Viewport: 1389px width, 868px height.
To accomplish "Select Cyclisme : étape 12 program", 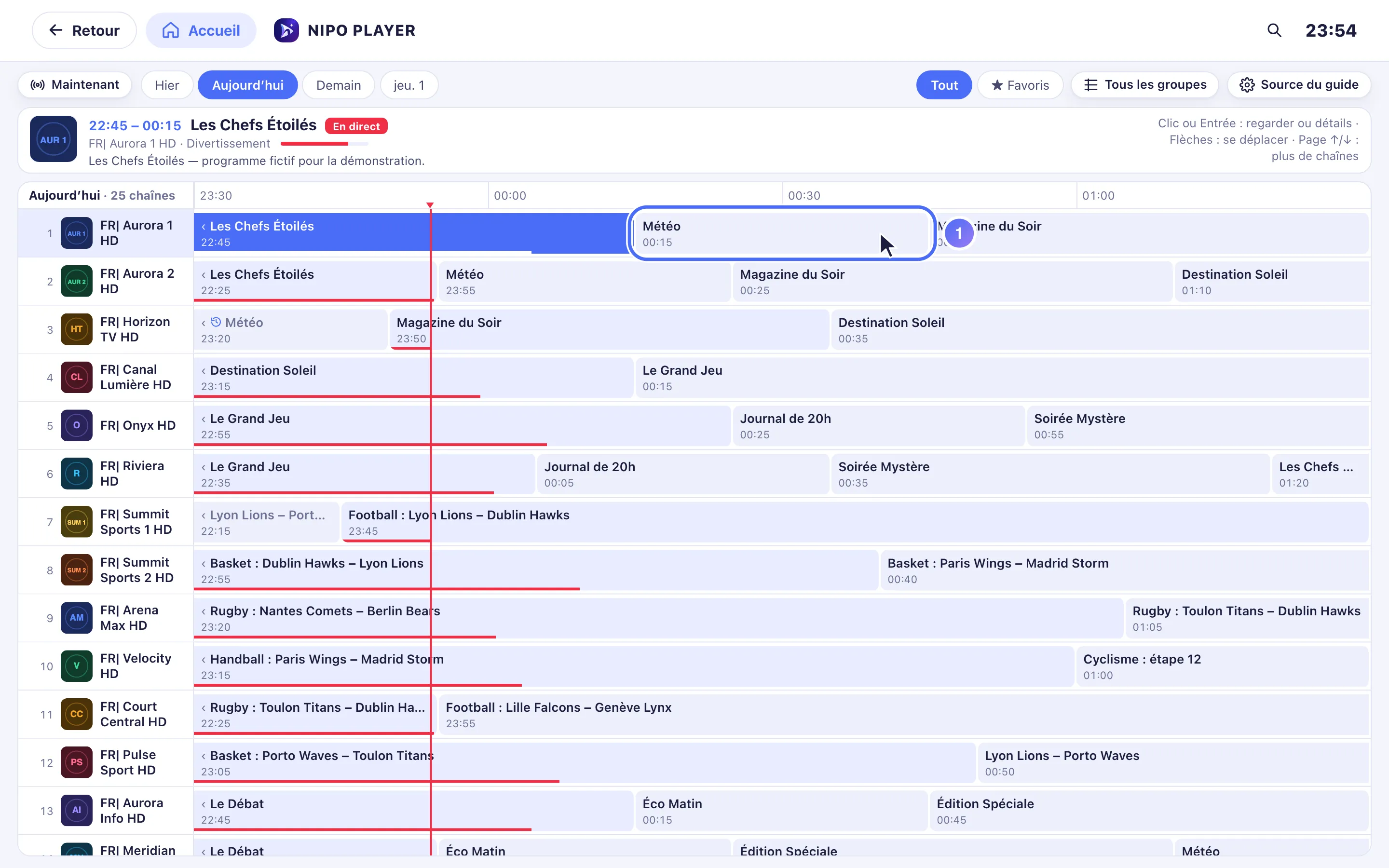I will click(1223, 666).
